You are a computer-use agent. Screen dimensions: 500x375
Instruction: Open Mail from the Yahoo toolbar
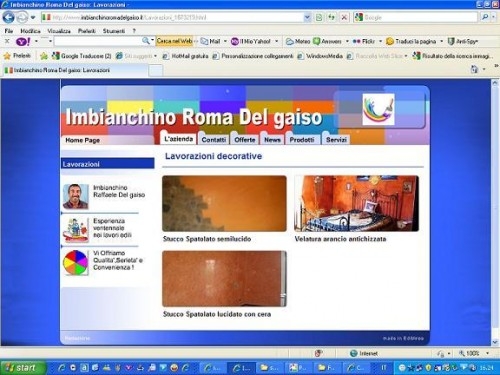(211, 41)
